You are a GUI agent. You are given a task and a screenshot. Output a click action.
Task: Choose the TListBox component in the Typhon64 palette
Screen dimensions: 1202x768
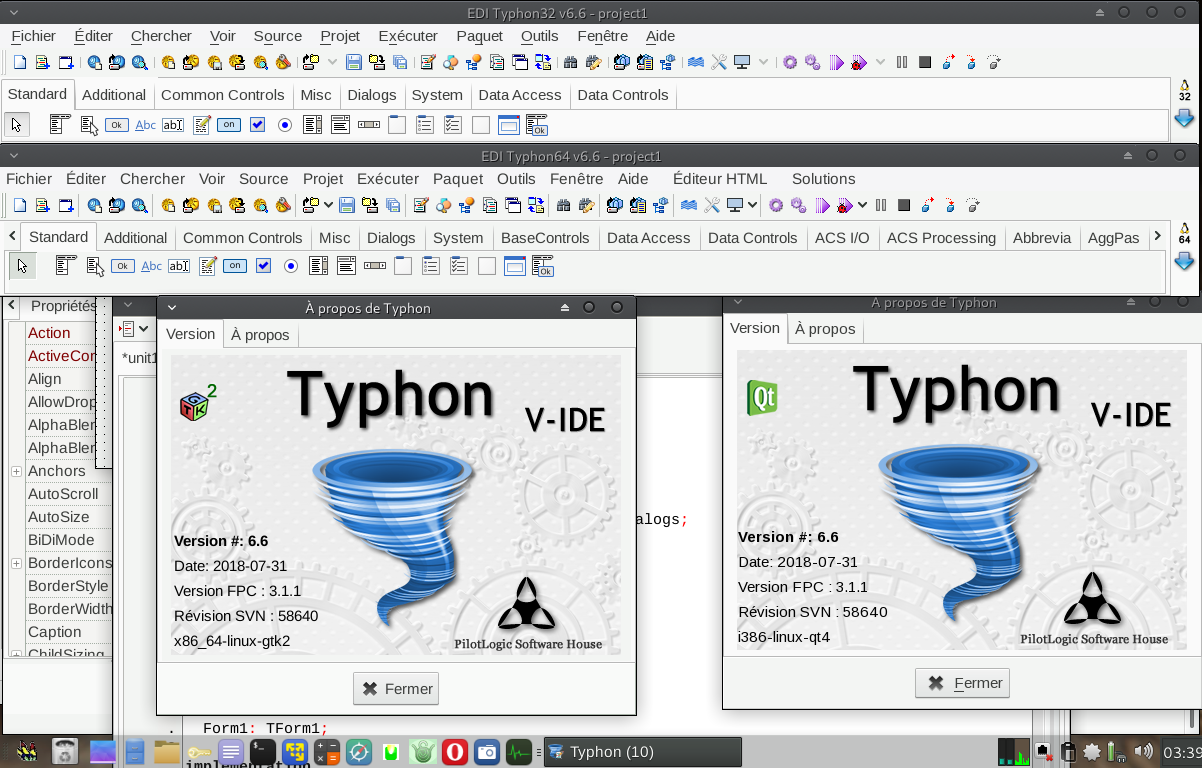click(x=319, y=266)
